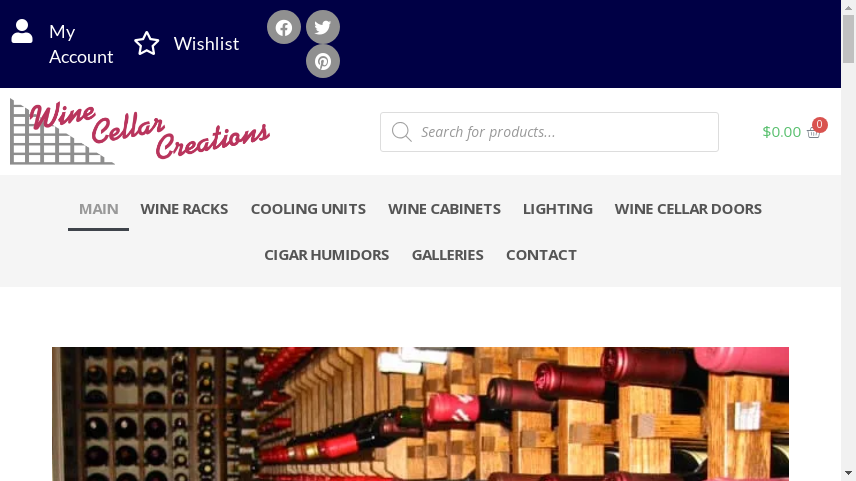Click the Search for products field
Viewport: 856px width, 481px height.
tap(549, 132)
